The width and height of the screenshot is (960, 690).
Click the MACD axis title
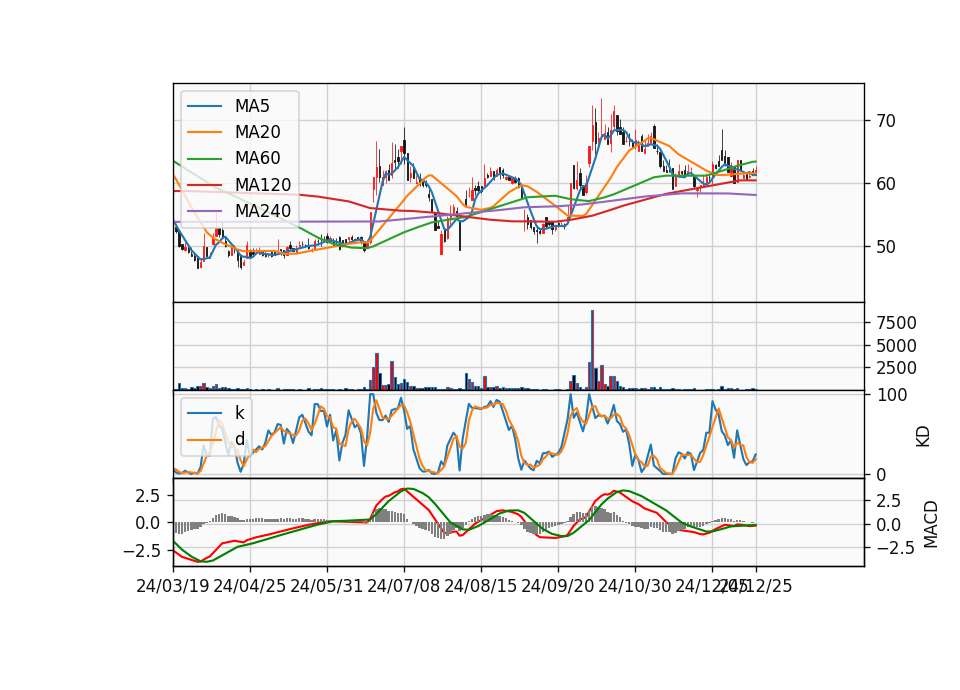tap(931, 524)
